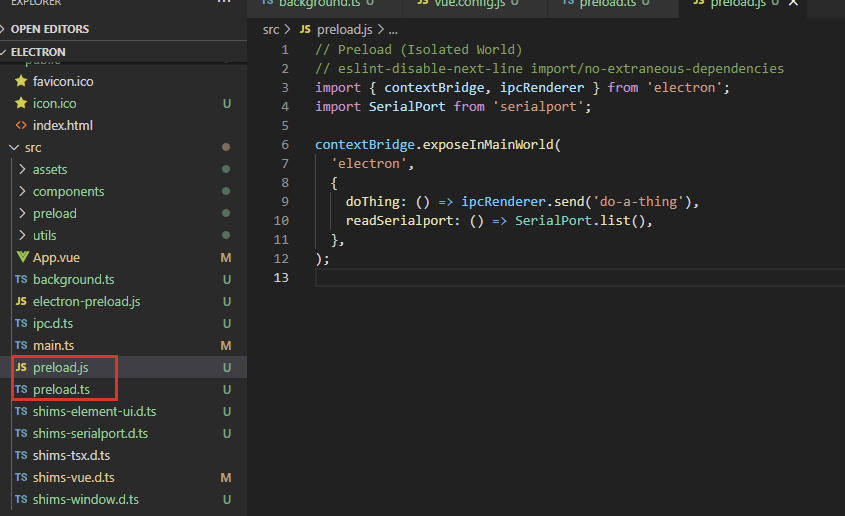
Task: Expand the components folder
Action: pos(123,192)
